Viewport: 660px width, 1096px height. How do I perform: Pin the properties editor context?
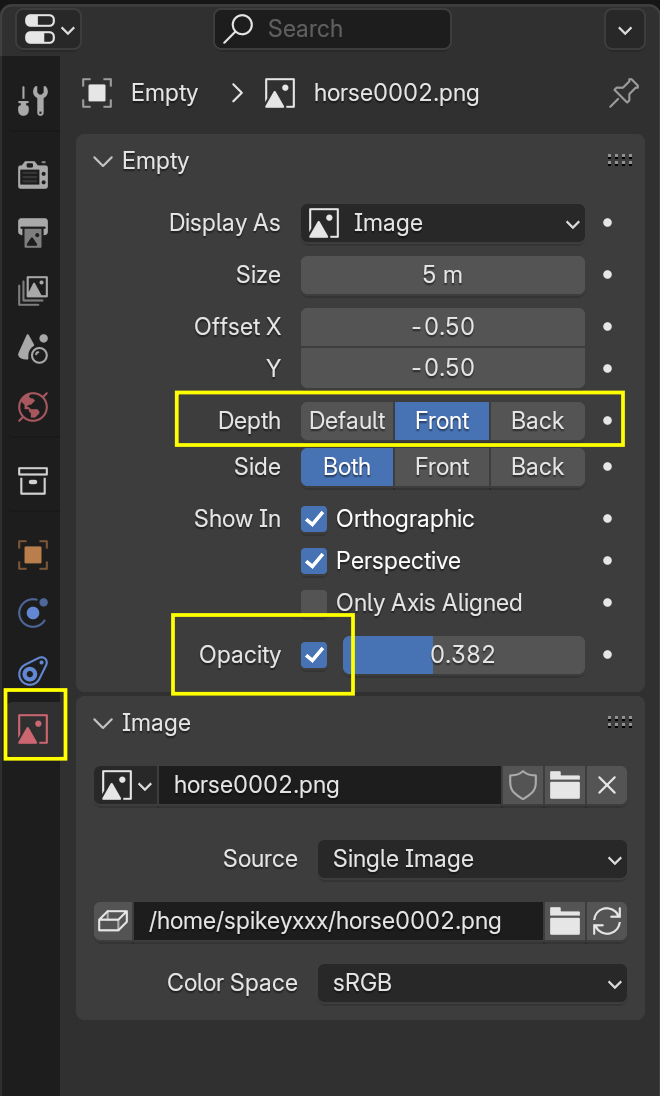coord(624,94)
